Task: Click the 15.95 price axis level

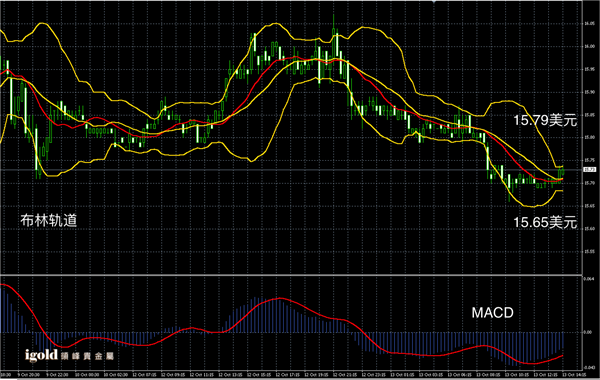Action: coord(589,69)
